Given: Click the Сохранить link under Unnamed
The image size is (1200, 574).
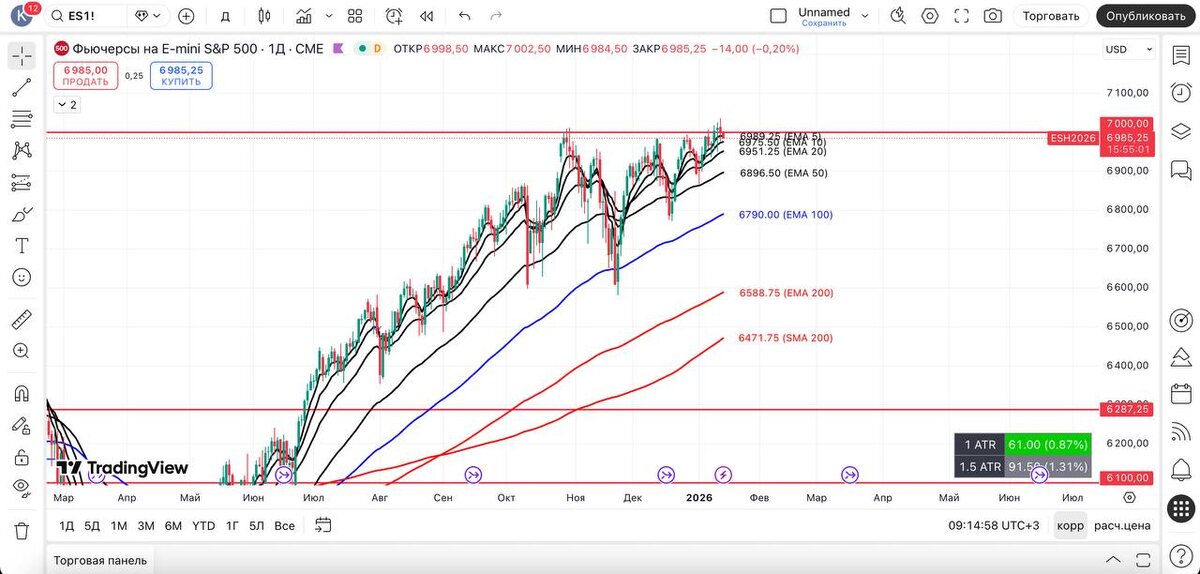Looking at the screenshot, I should pyautogui.click(x=824, y=23).
